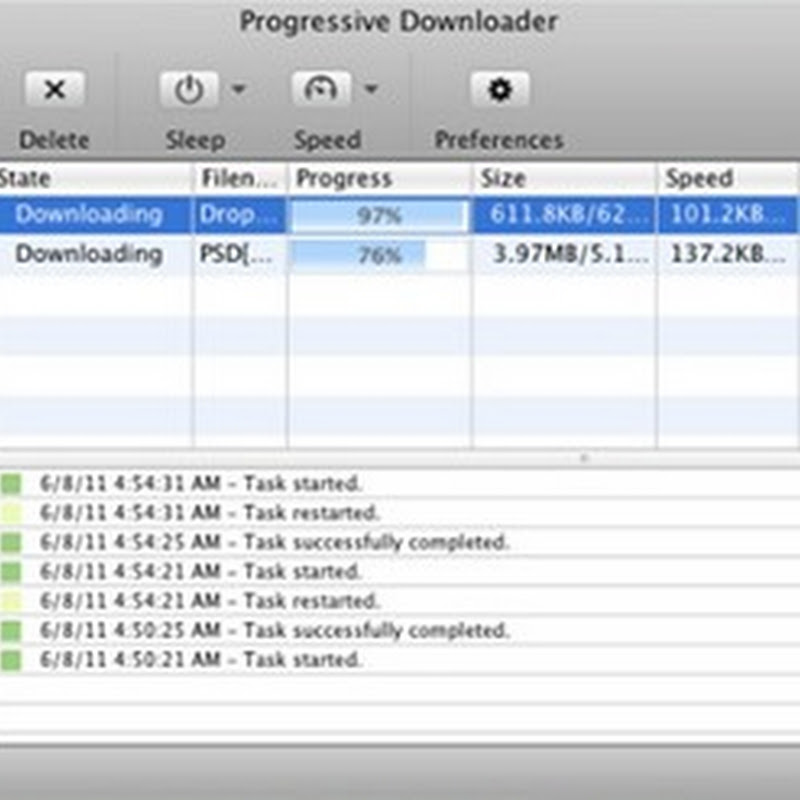800x800 pixels.
Task: Click the split divider handle above the log
Action: tap(585, 458)
